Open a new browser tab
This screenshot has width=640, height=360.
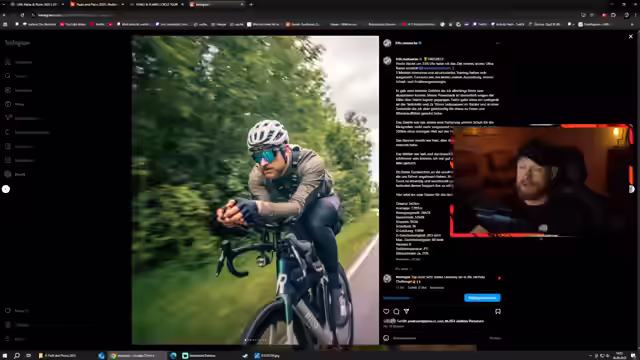click(251, 4)
